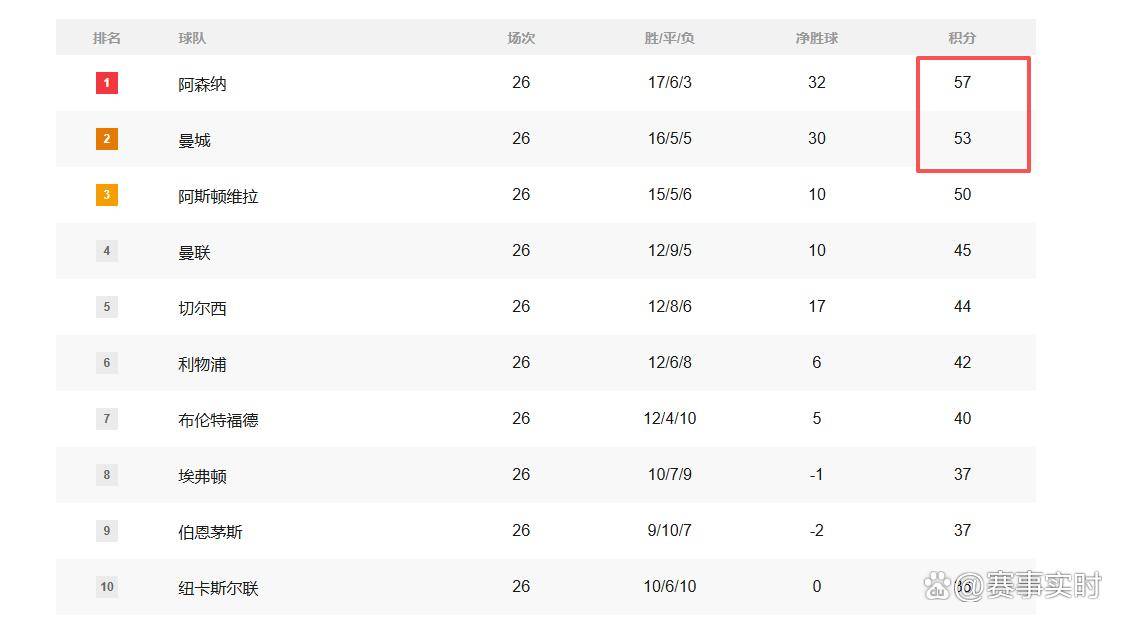The height and width of the screenshot is (624, 1124).
Task: Click the rank 6 badge
Action: [107, 363]
